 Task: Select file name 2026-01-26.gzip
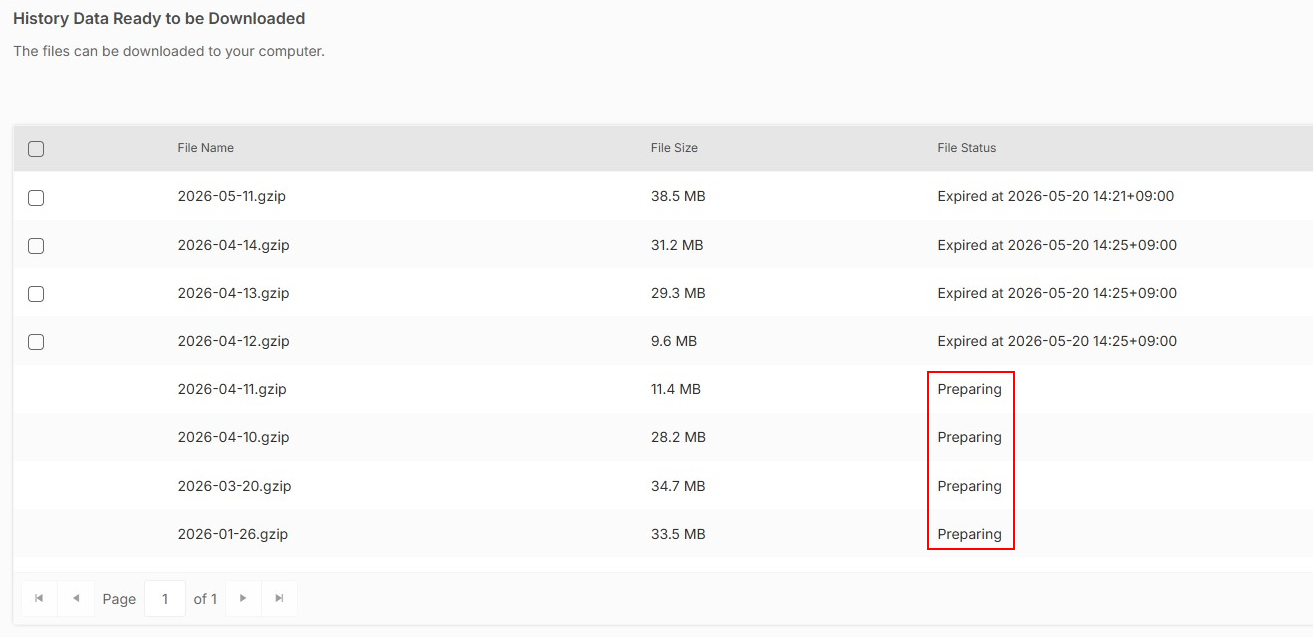(x=233, y=534)
